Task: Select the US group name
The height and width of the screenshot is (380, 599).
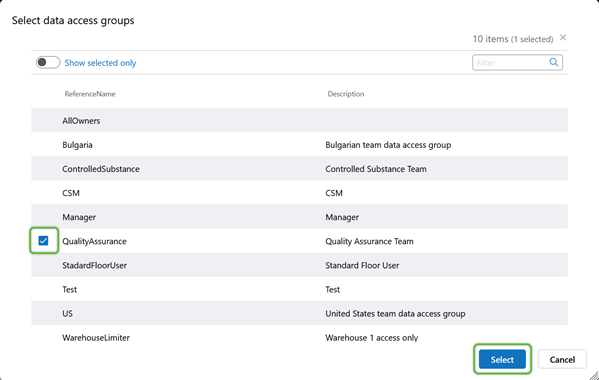Action: pos(67,314)
